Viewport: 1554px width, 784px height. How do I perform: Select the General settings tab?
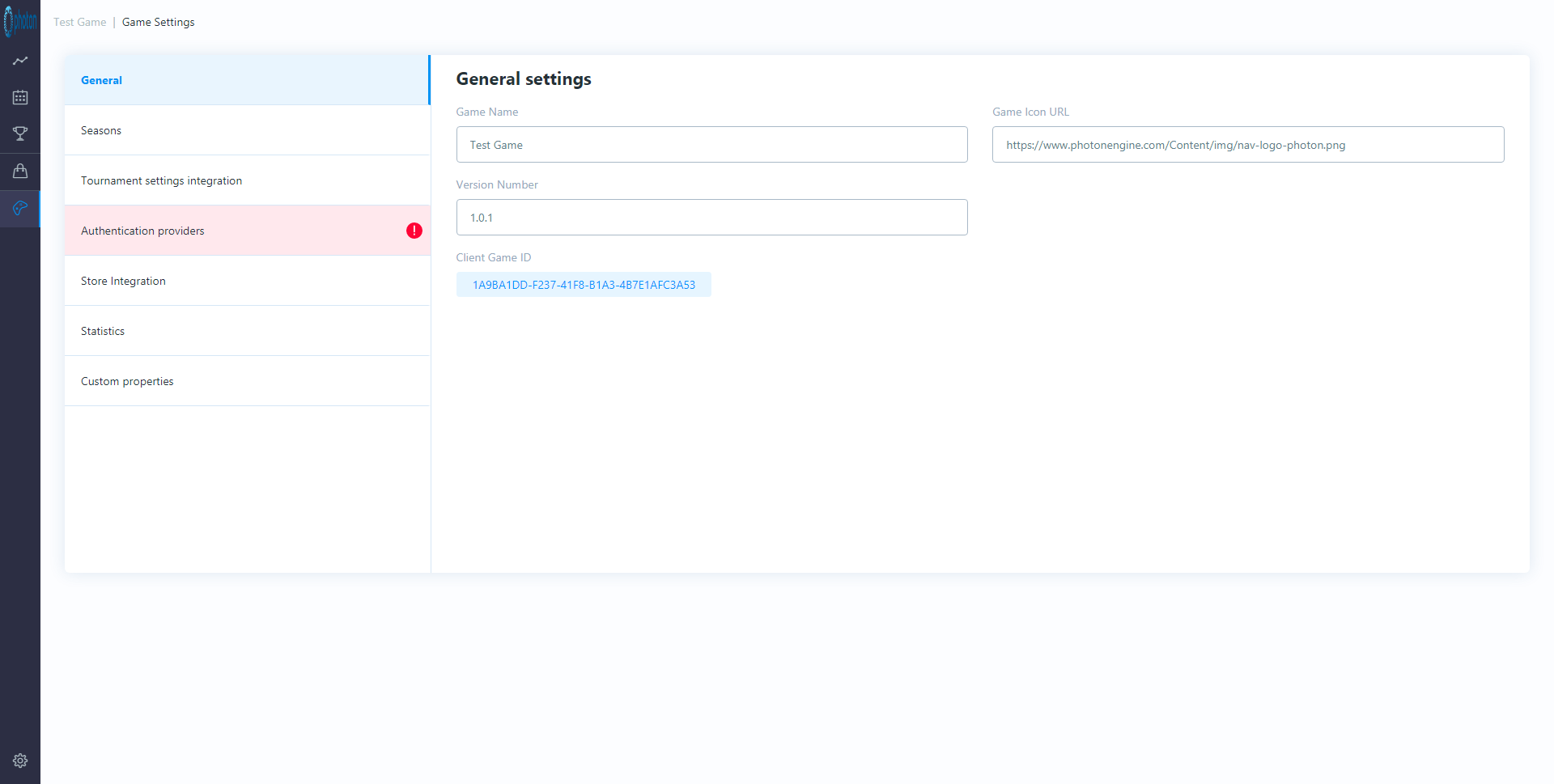[x=102, y=80]
